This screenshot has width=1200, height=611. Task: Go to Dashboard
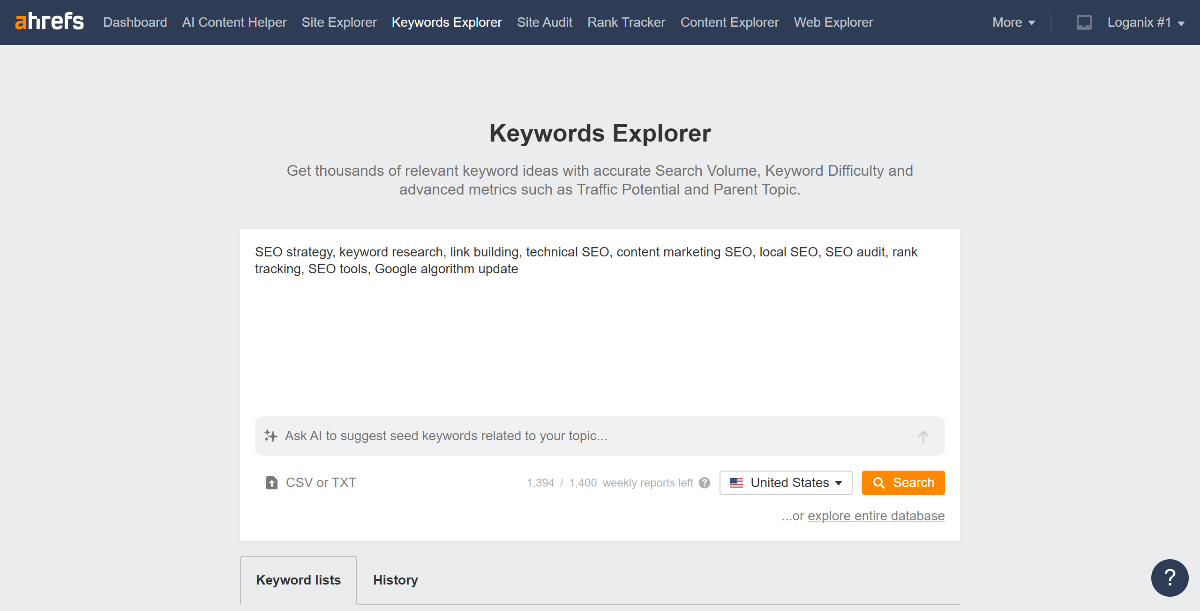point(135,22)
